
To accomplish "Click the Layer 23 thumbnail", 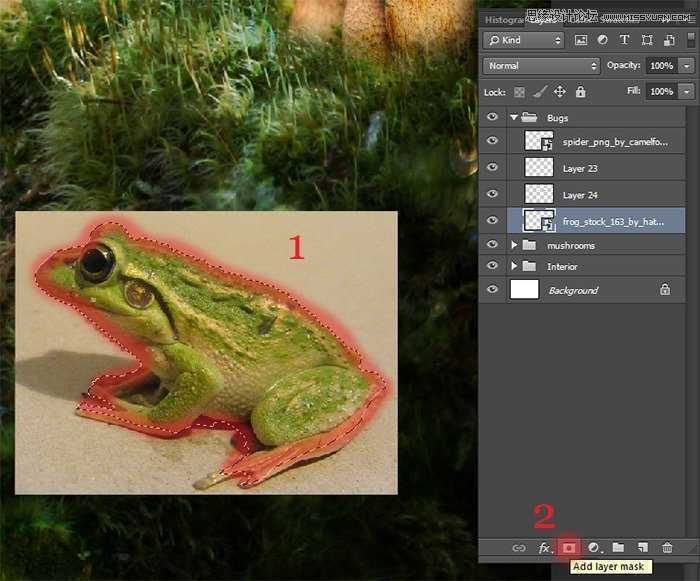I will click(x=539, y=167).
